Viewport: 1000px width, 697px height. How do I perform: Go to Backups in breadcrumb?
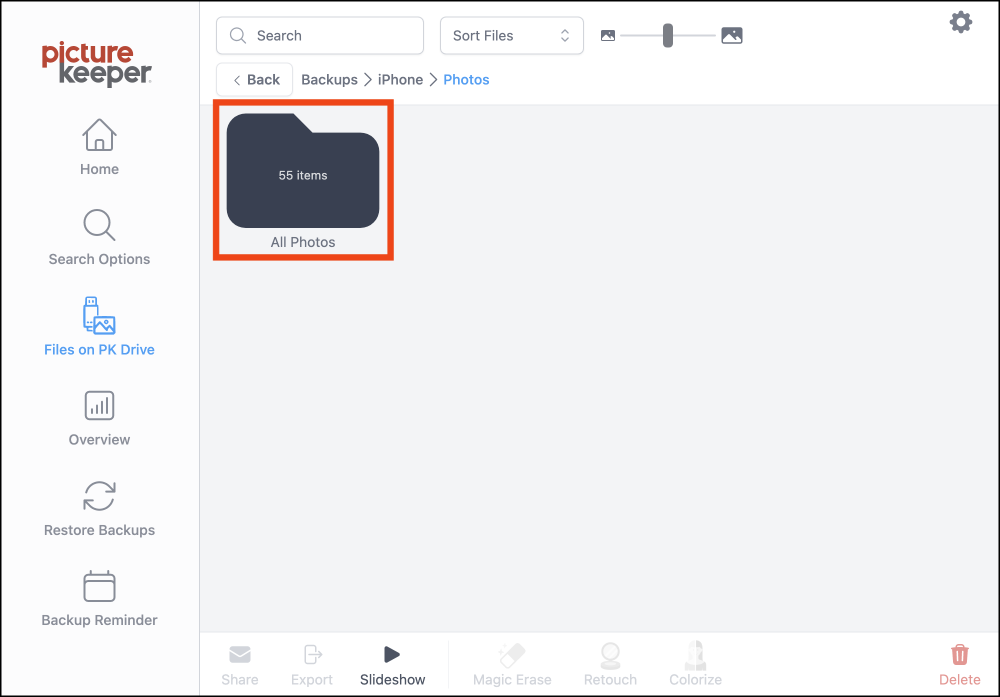[x=329, y=80]
